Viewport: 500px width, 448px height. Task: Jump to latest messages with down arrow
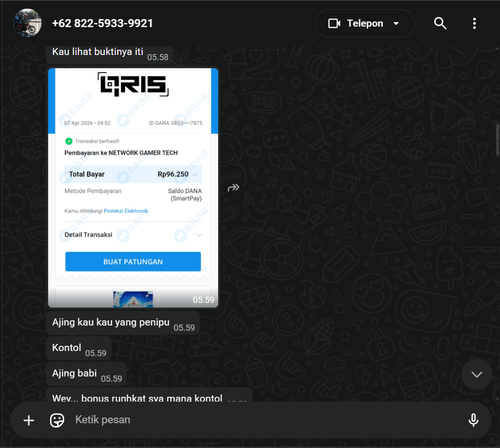click(x=477, y=374)
